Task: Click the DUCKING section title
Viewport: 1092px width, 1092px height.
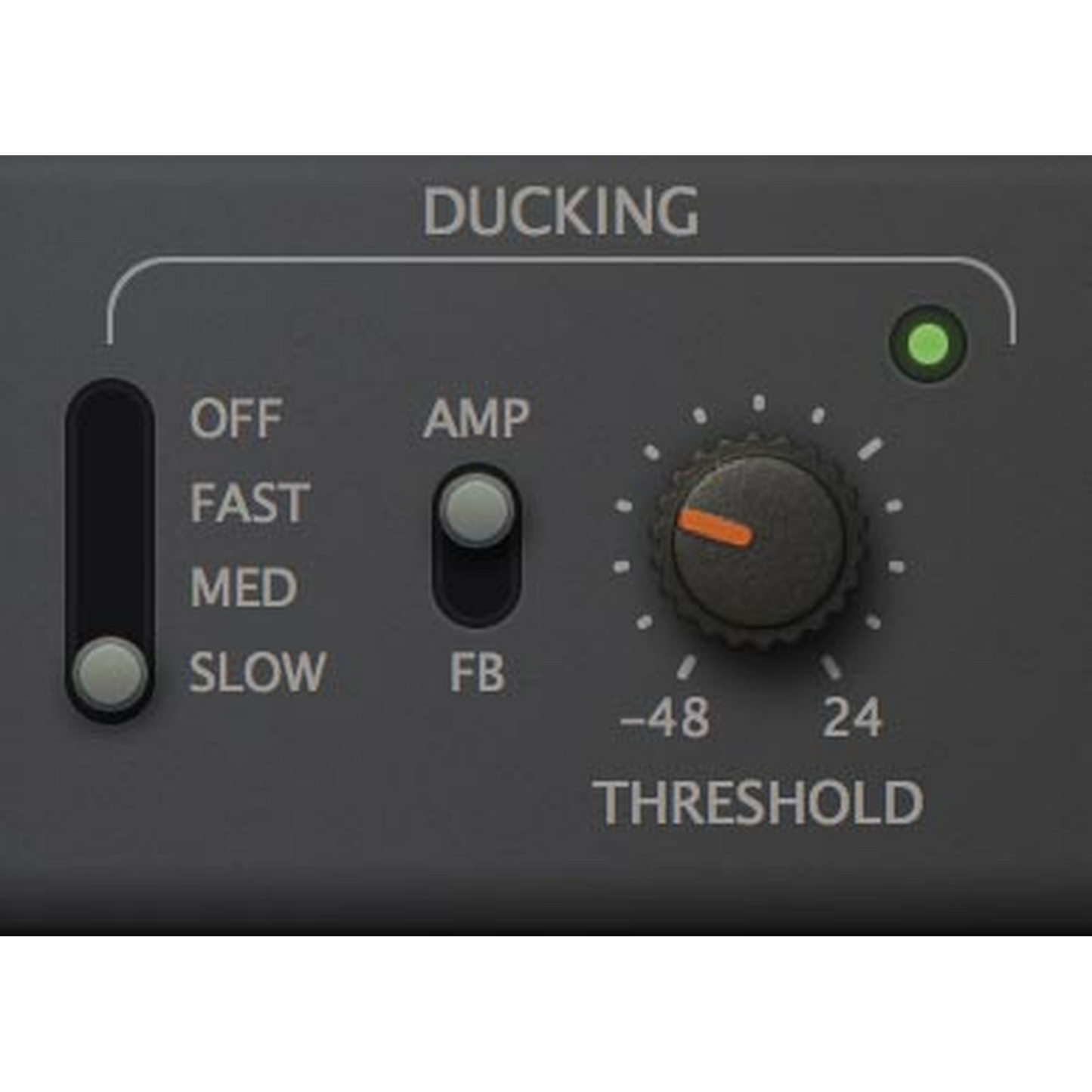Action: pyautogui.click(x=560, y=212)
